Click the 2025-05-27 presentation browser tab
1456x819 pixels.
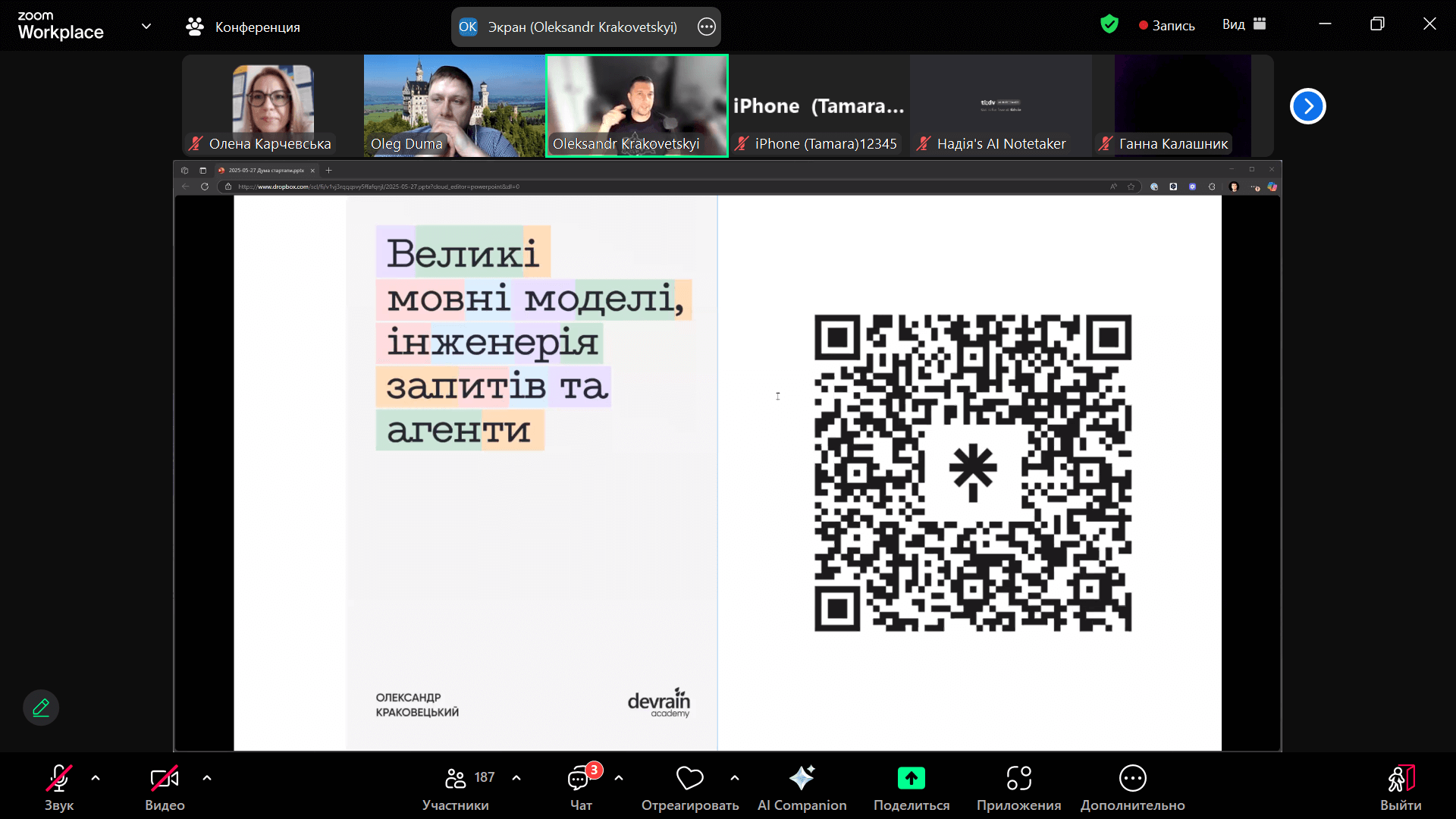(265, 171)
